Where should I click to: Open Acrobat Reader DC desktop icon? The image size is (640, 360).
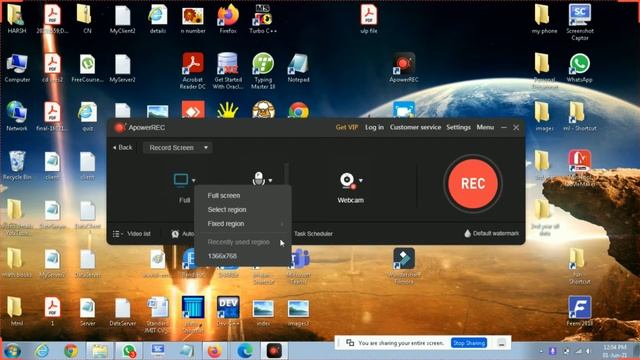[193, 70]
